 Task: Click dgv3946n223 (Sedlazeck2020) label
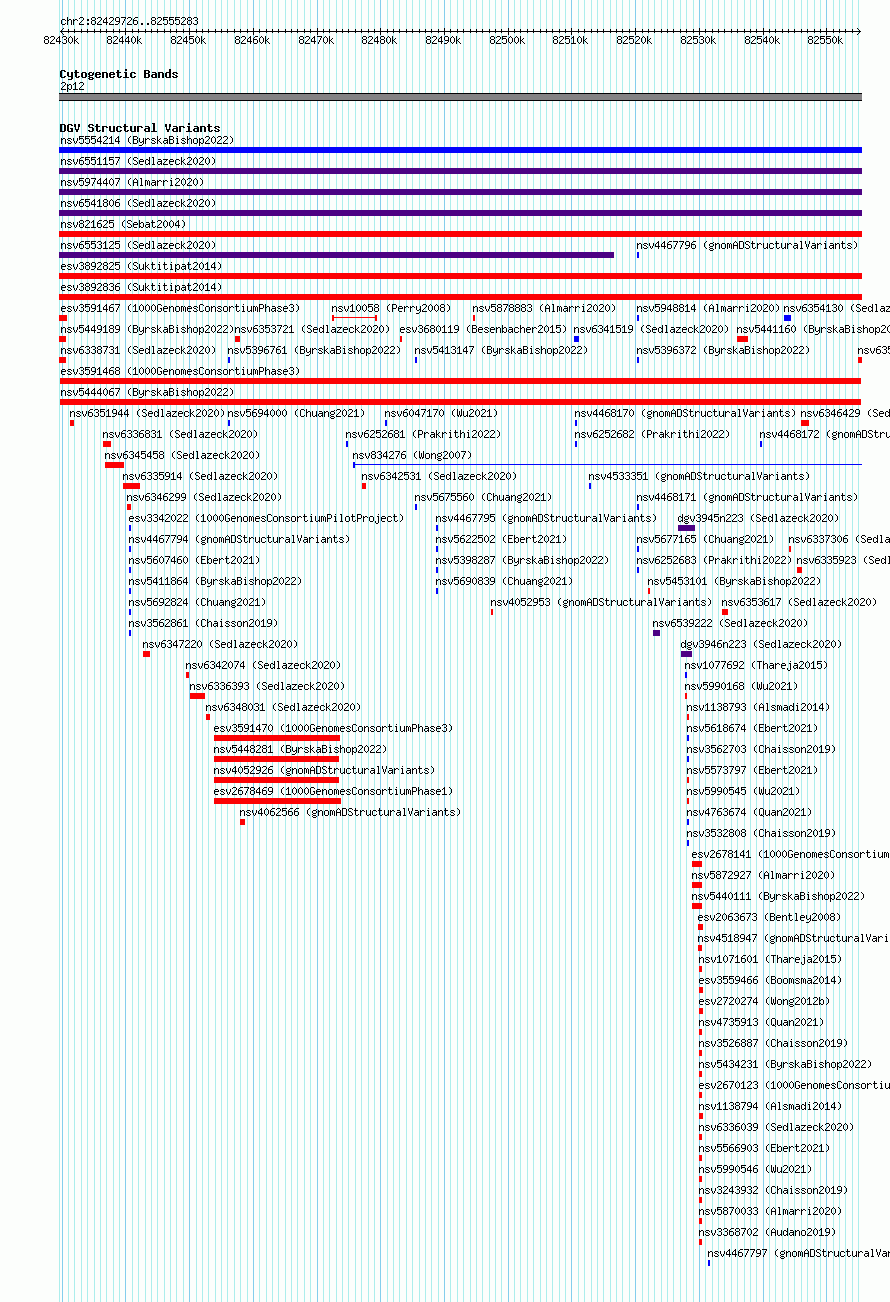point(761,645)
